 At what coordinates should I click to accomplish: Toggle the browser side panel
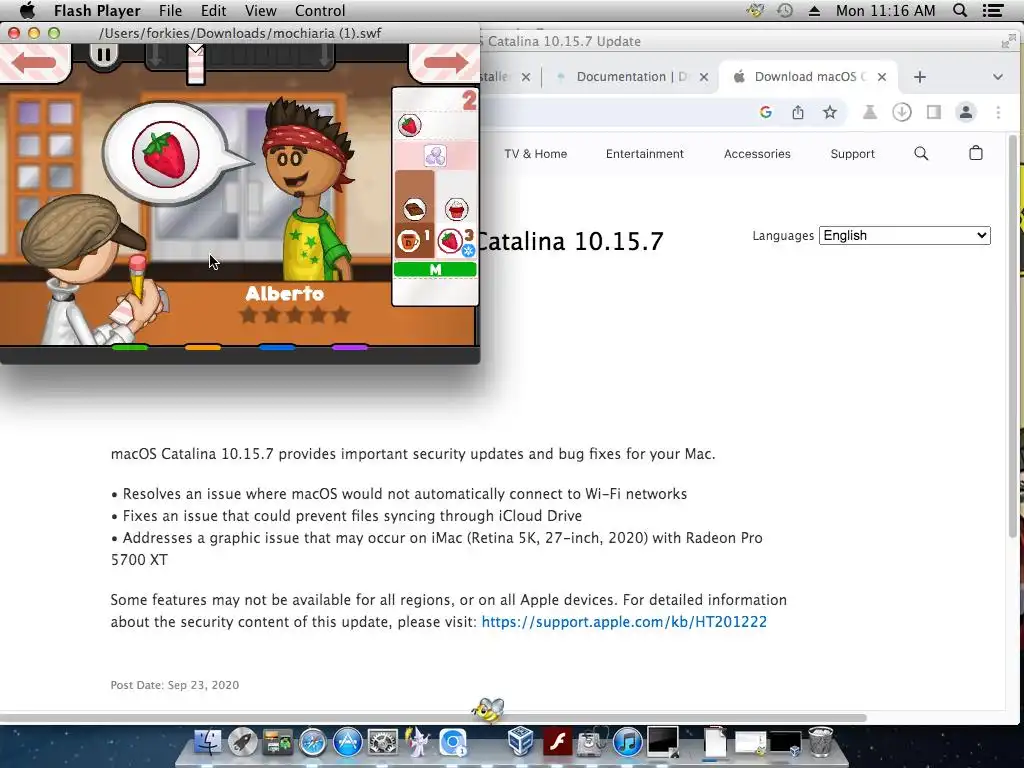[934, 112]
